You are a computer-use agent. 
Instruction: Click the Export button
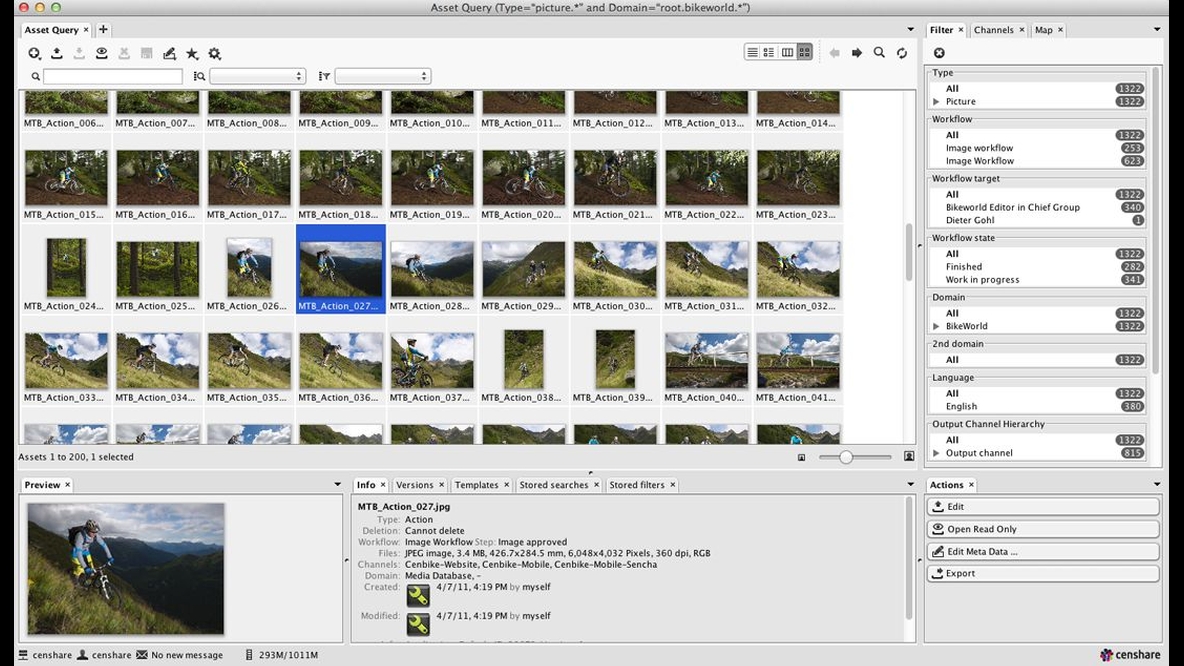[x=1043, y=574]
